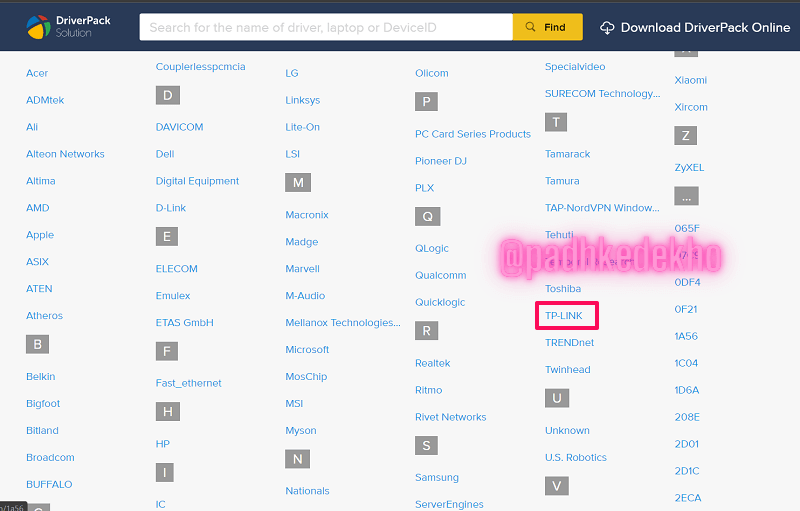The image size is (800, 511).
Task: Open Macronix link
Action: [x=307, y=215]
